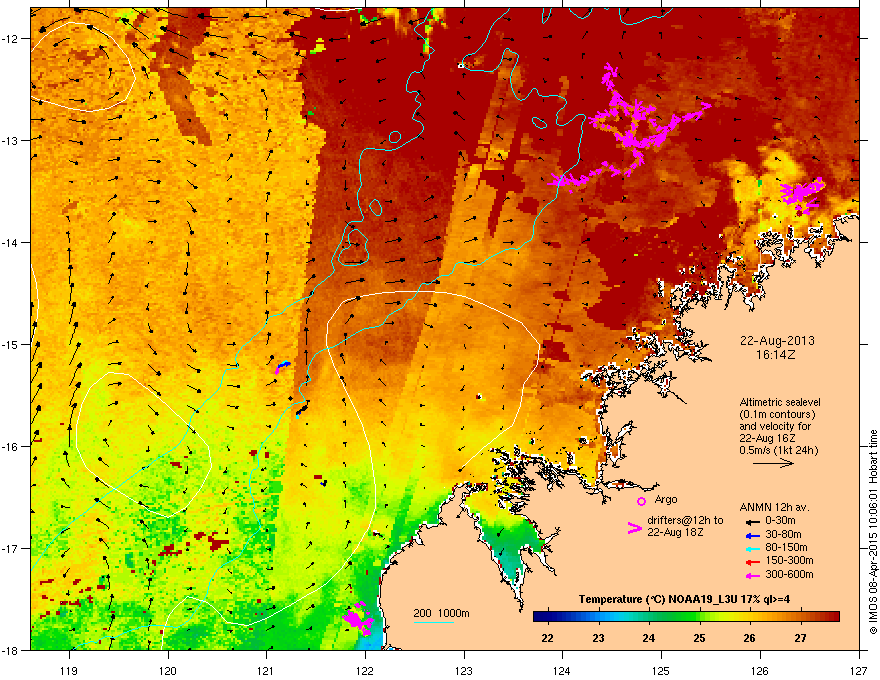The image size is (880, 680).
Task: Click the '200 1000m' bathymetry label
Action: tap(441, 613)
